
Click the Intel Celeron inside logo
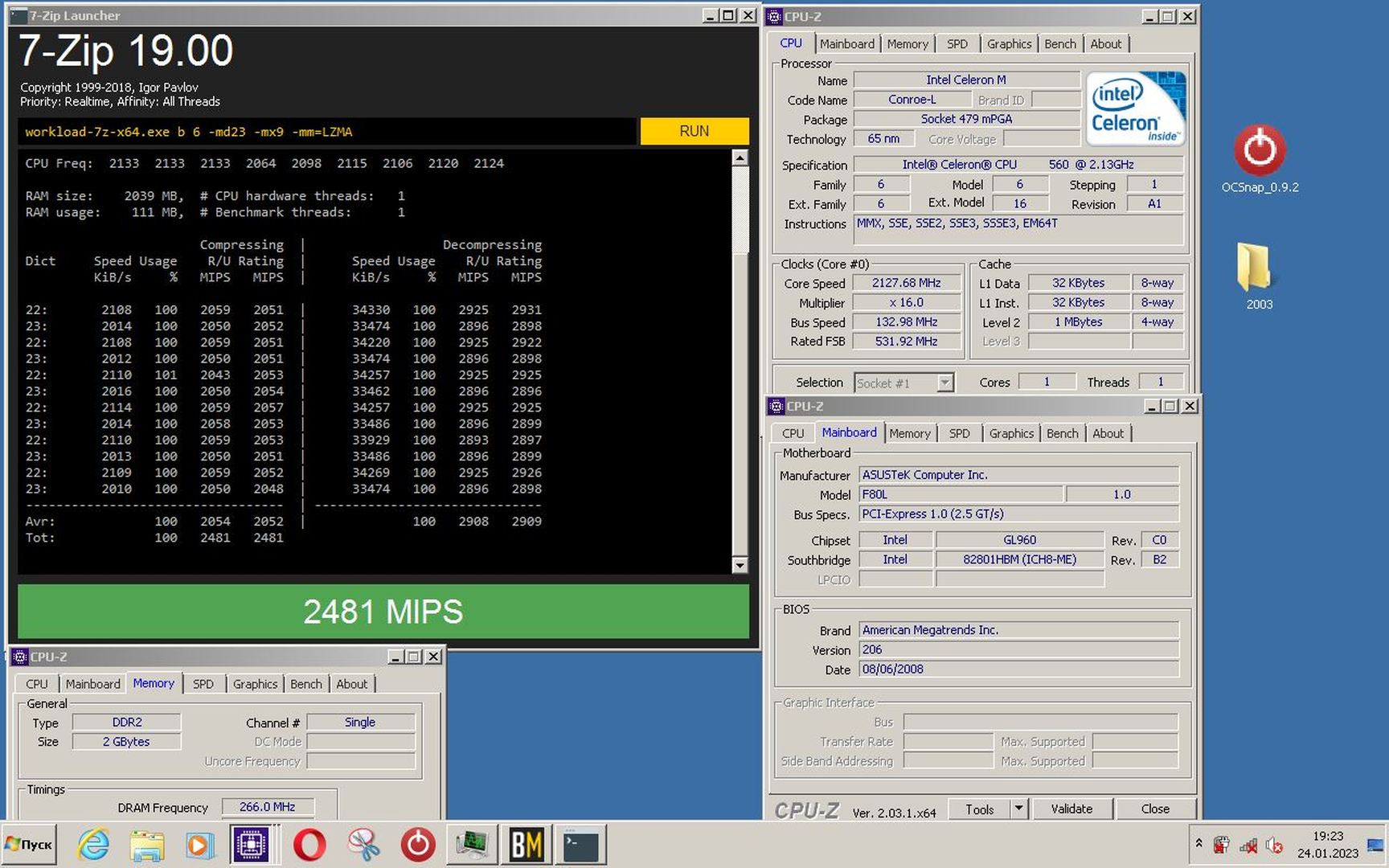[1135, 108]
